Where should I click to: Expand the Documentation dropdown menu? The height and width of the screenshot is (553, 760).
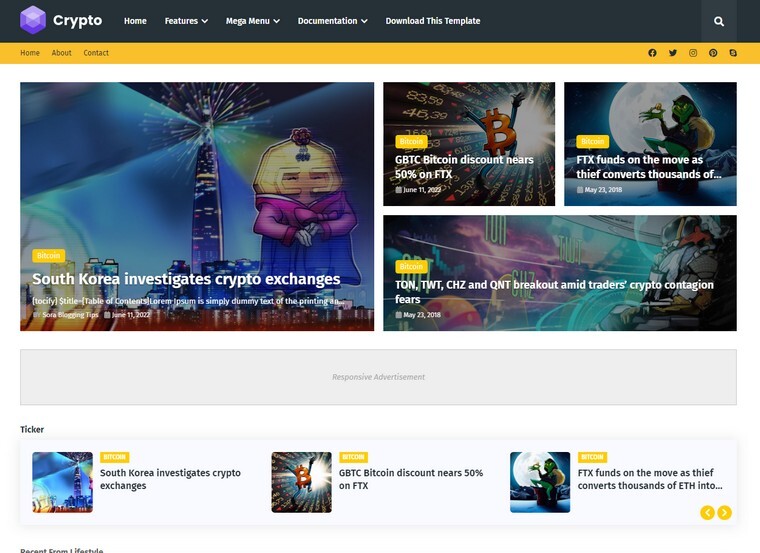pyautogui.click(x=332, y=21)
